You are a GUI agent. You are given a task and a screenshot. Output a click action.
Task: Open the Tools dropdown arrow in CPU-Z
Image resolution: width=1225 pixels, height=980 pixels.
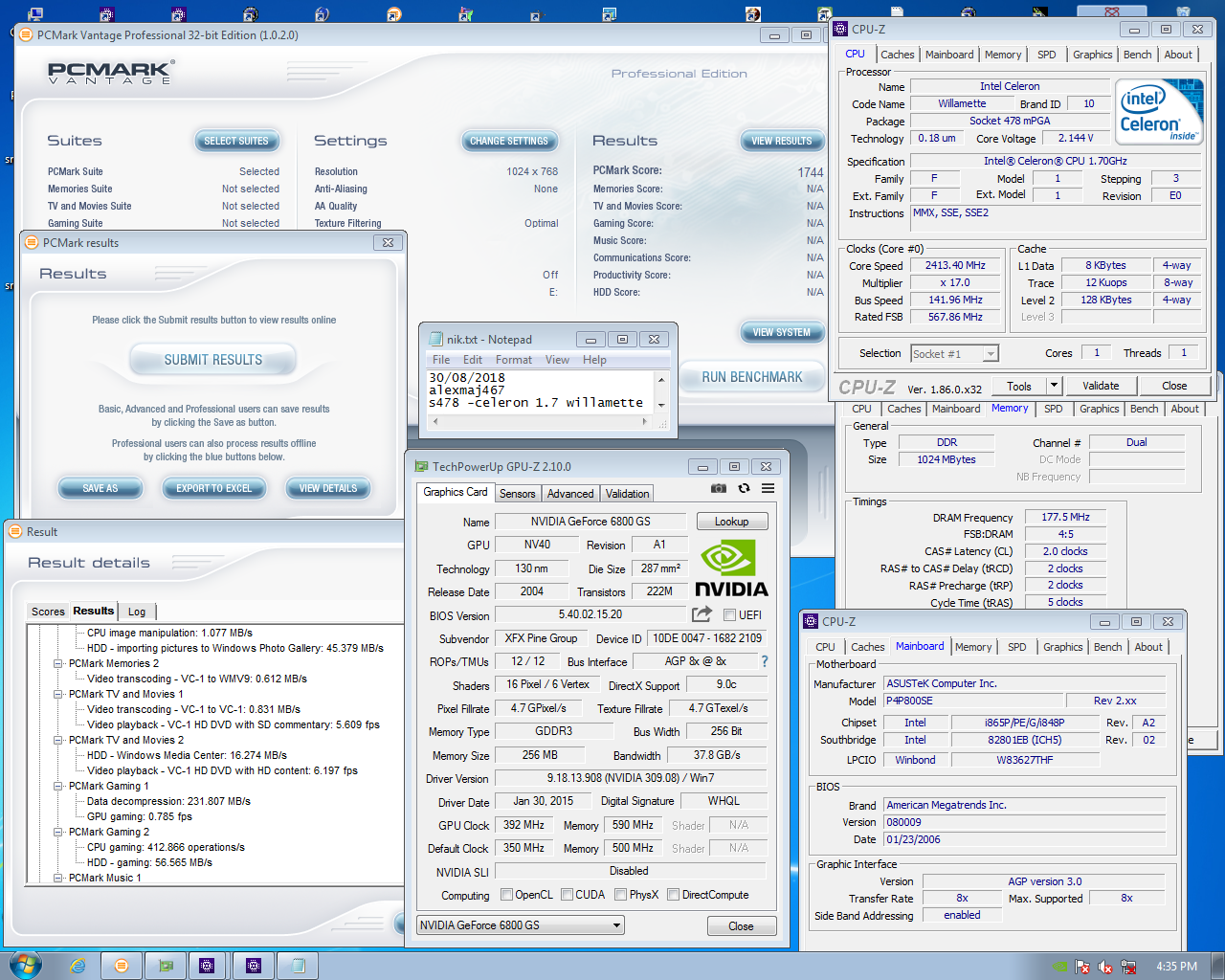(x=1054, y=386)
